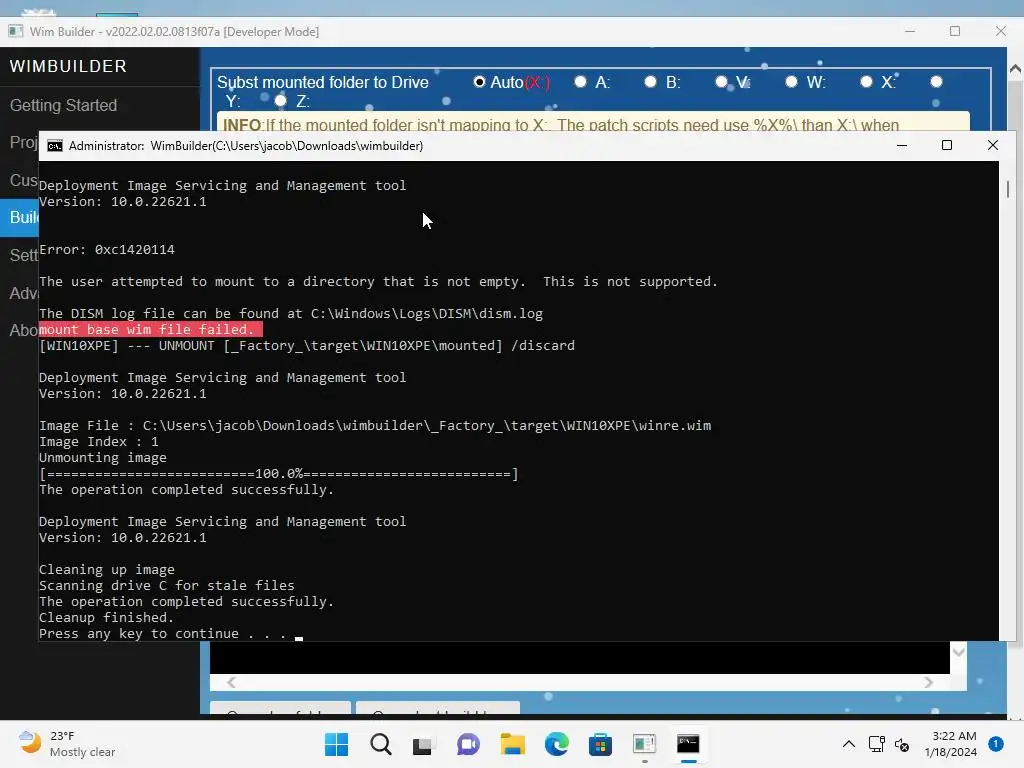Click the 'Press any key to continue' line
The width and height of the screenshot is (1024, 768).
point(163,633)
